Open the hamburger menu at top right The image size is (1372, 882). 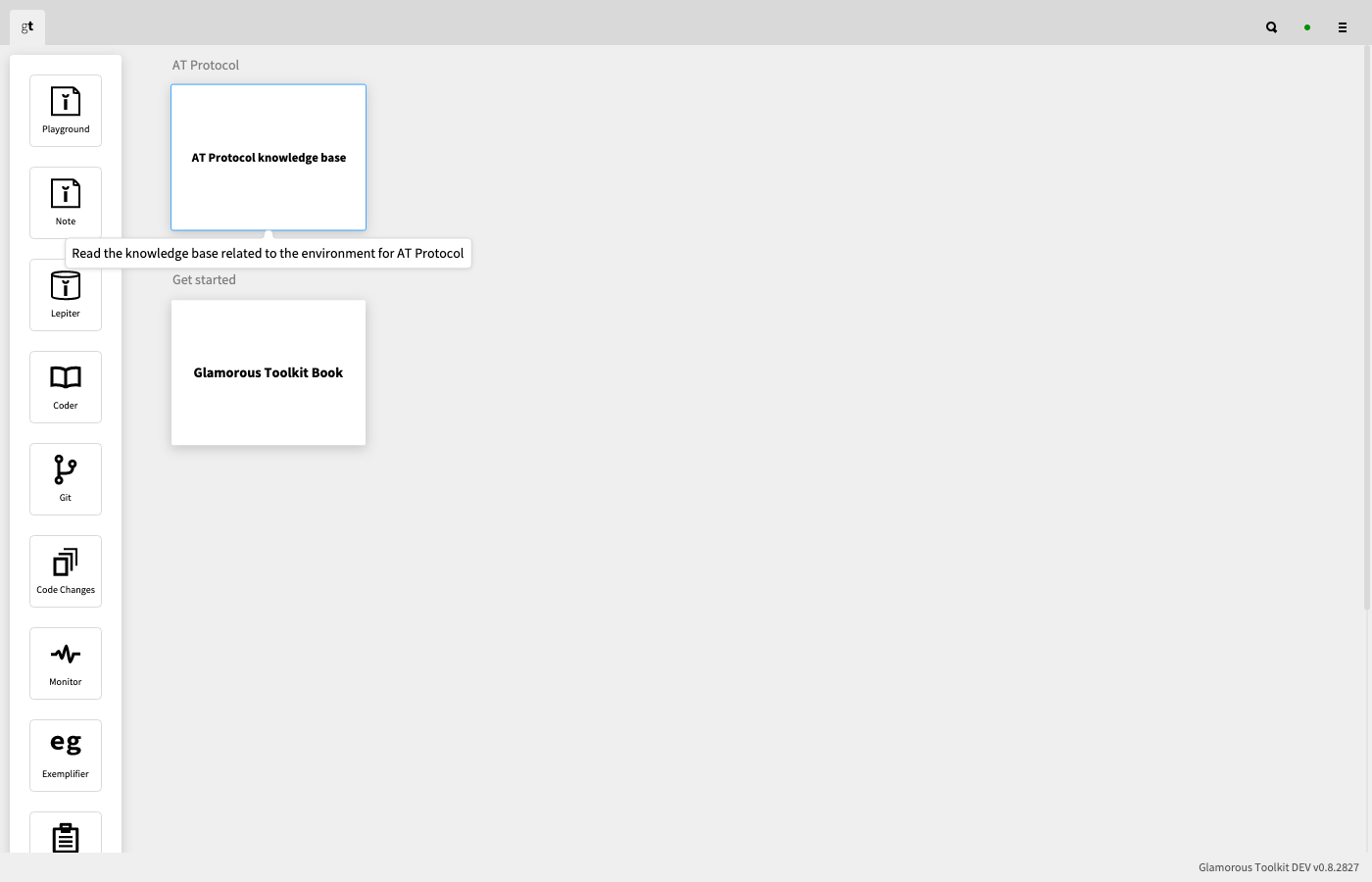click(x=1343, y=27)
